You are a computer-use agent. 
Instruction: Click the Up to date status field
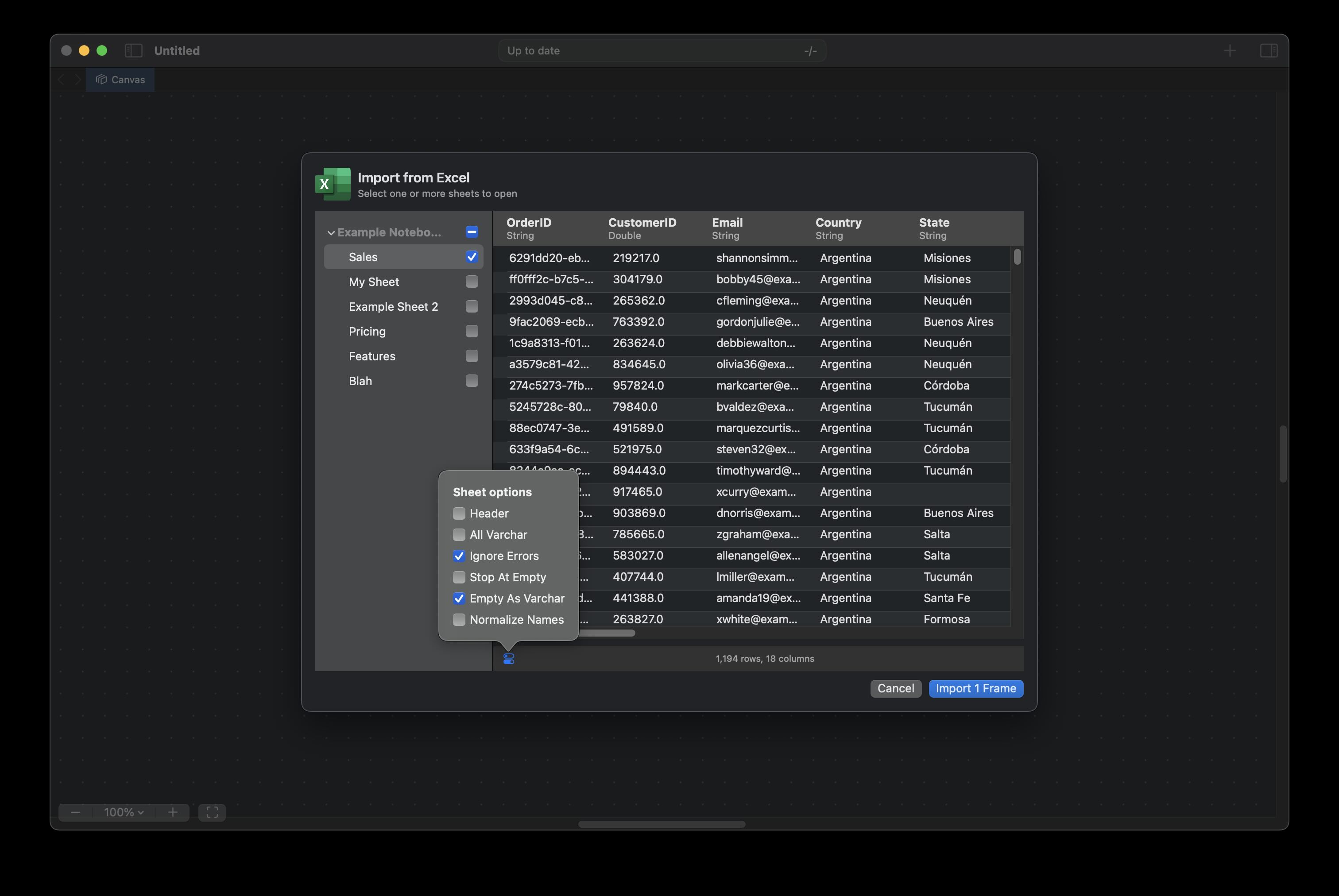pos(662,50)
